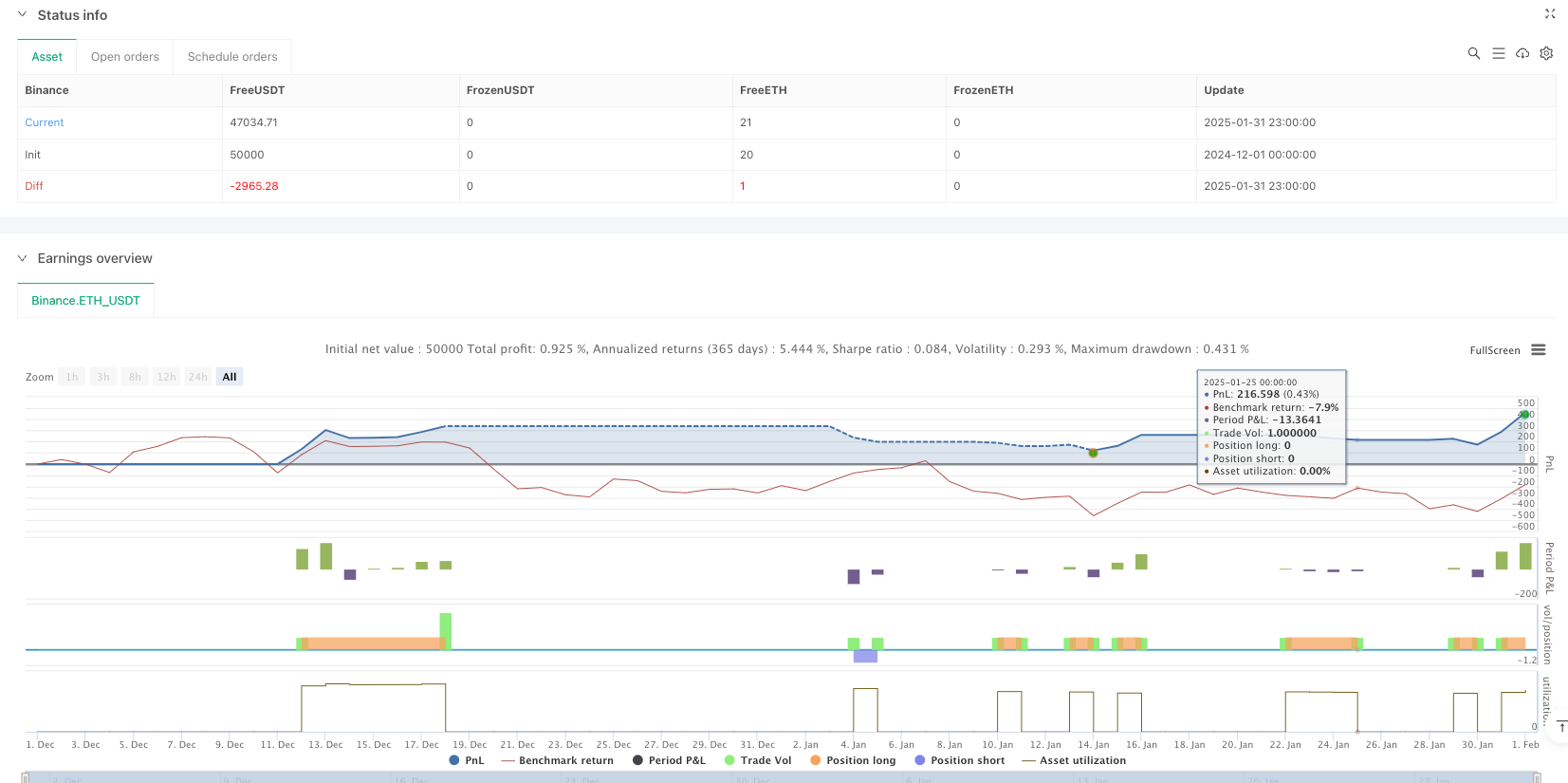Image resolution: width=1568 pixels, height=783 pixels.
Task: Click the collapse arrows icon at top right
Action: tap(1550, 14)
